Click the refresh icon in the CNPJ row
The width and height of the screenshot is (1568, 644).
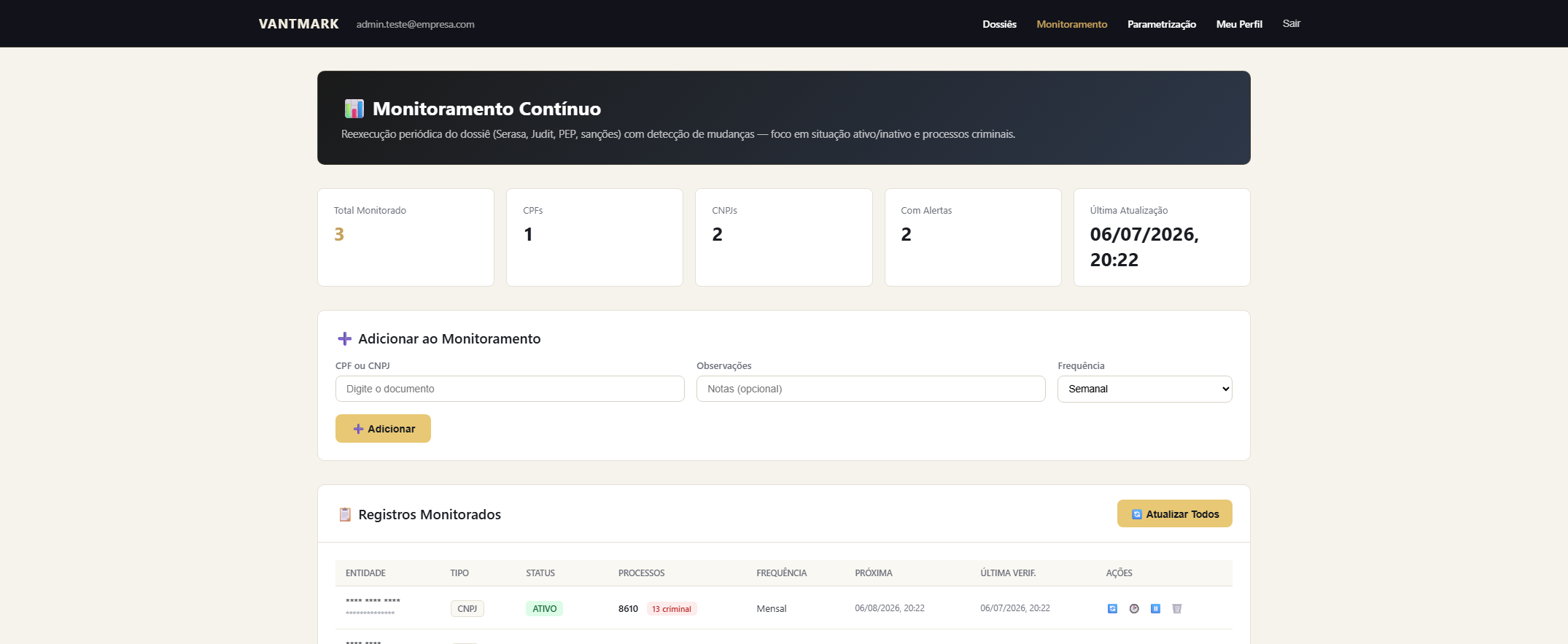tap(1112, 608)
